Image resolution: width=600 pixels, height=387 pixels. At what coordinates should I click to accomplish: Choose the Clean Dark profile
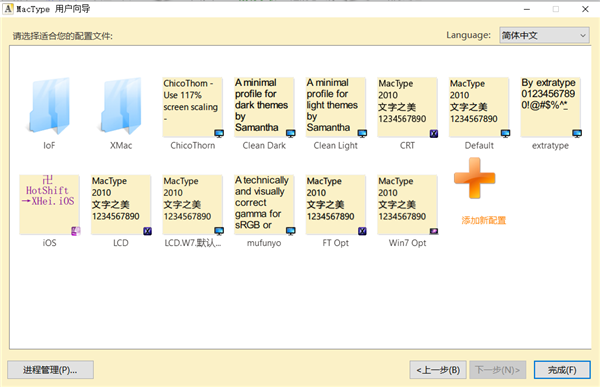[264, 107]
